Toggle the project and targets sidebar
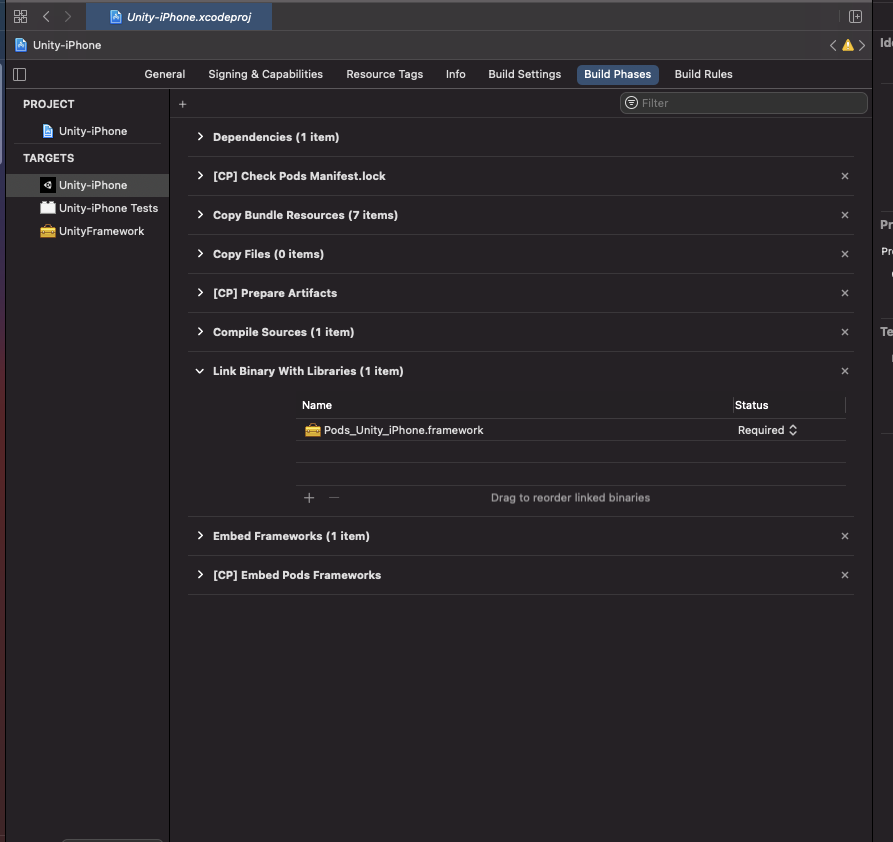This screenshot has height=842, width=893. [19, 74]
